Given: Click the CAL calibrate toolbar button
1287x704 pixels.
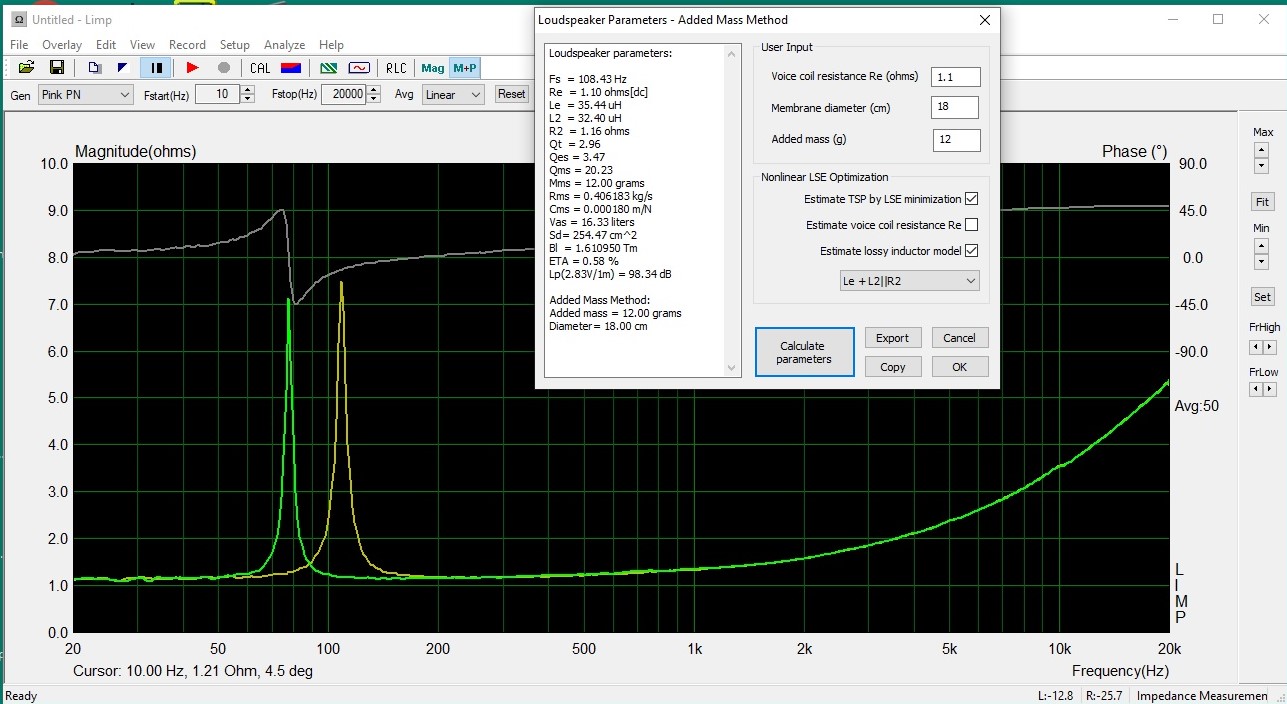Looking at the screenshot, I should coord(260,68).
